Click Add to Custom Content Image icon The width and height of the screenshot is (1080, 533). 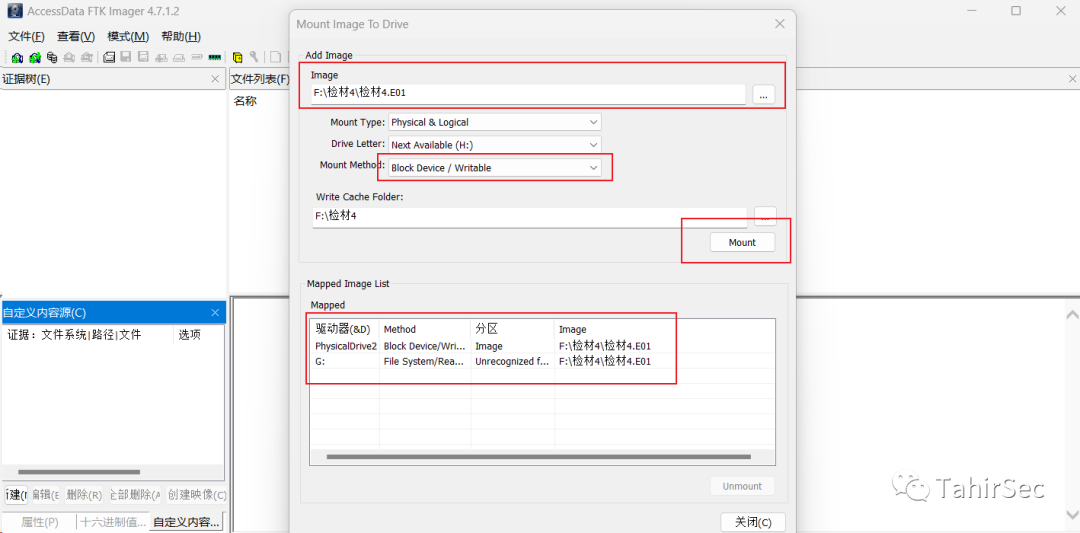pyautogui.click(x=161, y=57)
